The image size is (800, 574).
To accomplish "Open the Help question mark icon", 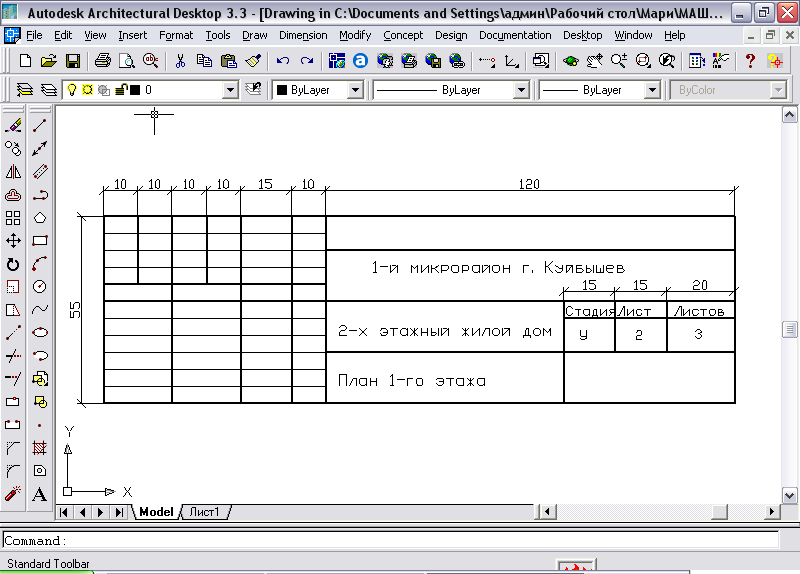I will (749, 61).
